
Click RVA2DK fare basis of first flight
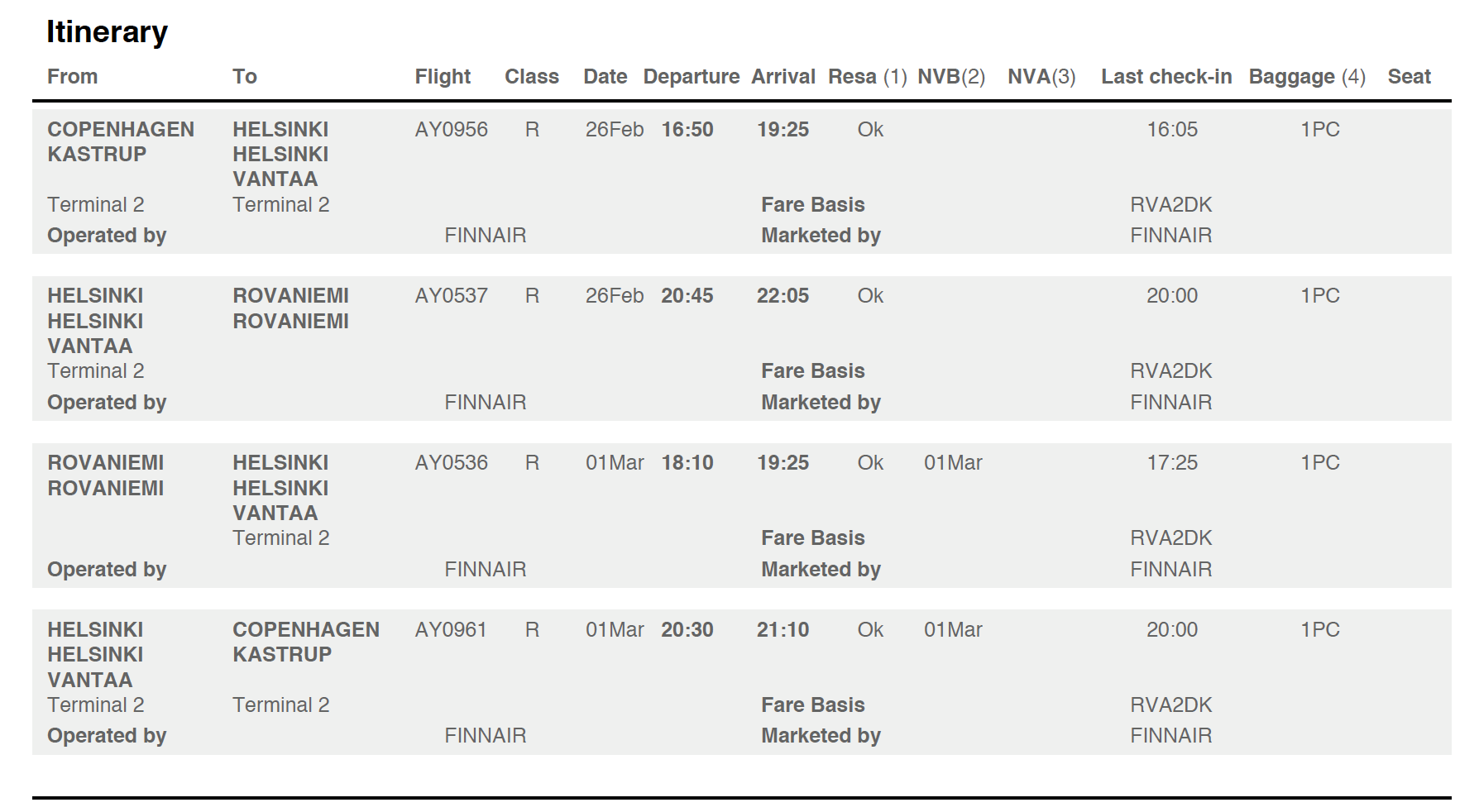(x=1170, y=205)
